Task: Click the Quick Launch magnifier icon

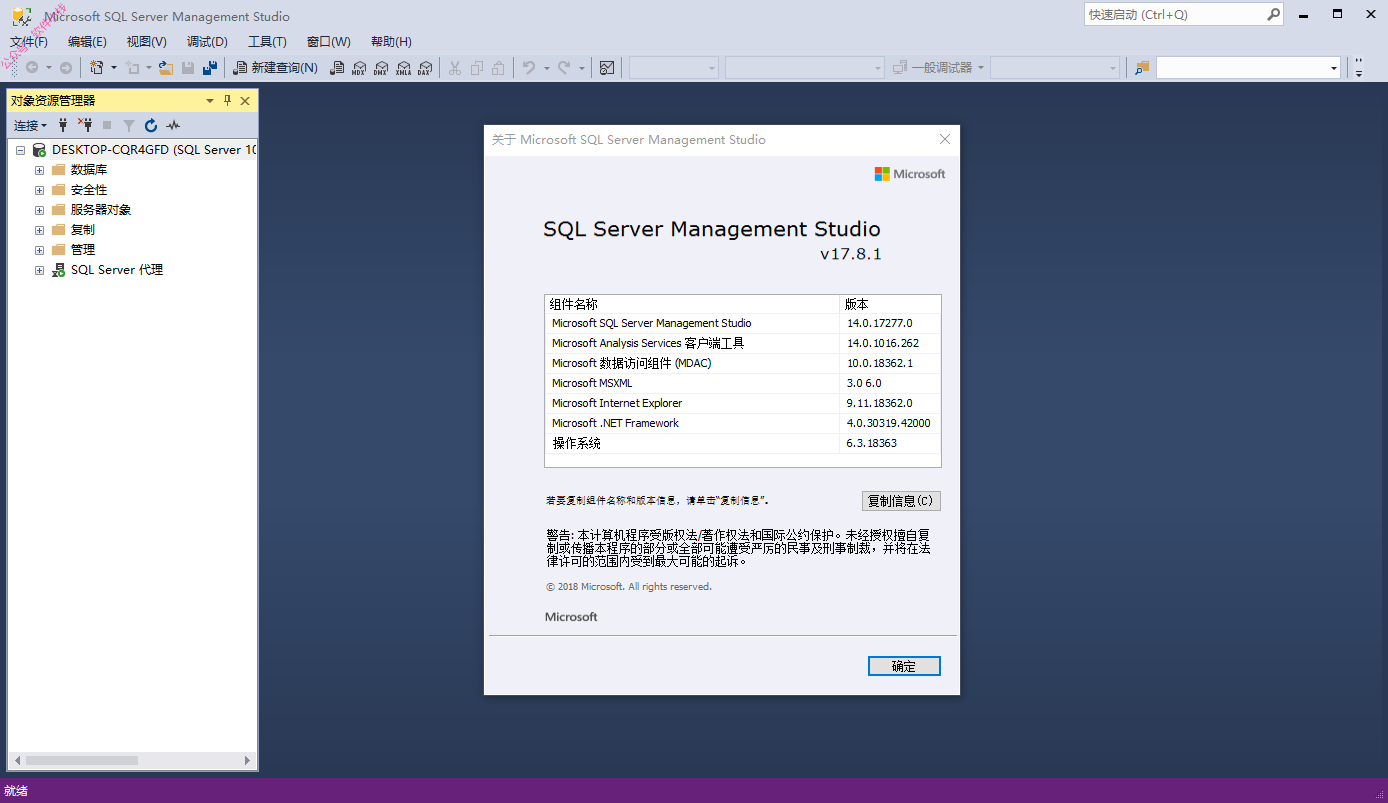Action: (x=1274, y=14)
